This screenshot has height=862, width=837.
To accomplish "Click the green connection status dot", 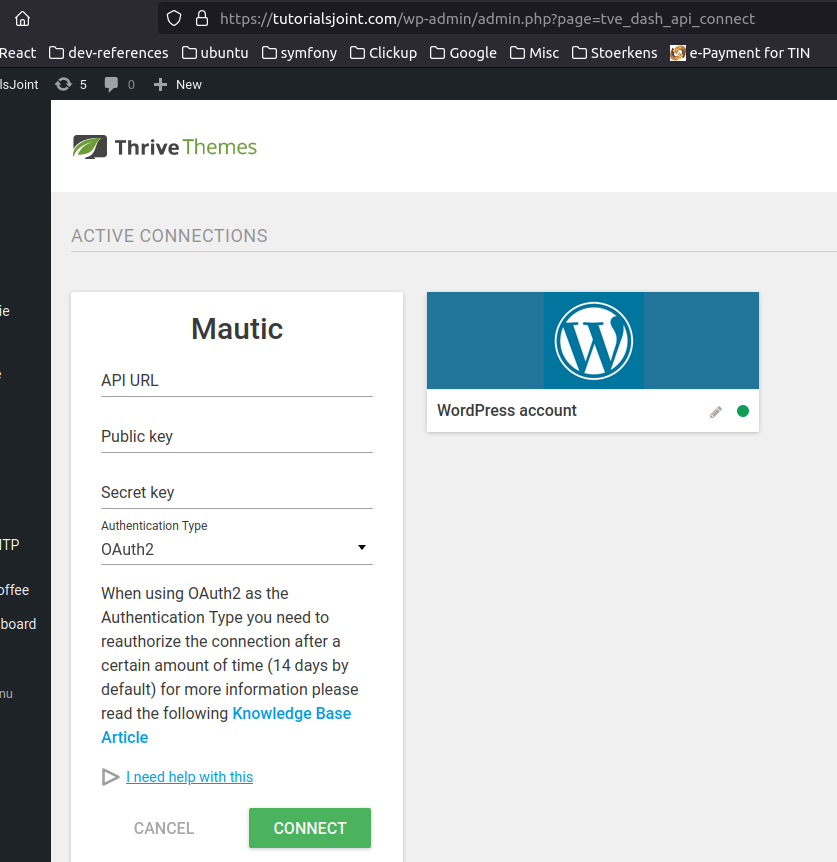I will (x=743, y=411).
